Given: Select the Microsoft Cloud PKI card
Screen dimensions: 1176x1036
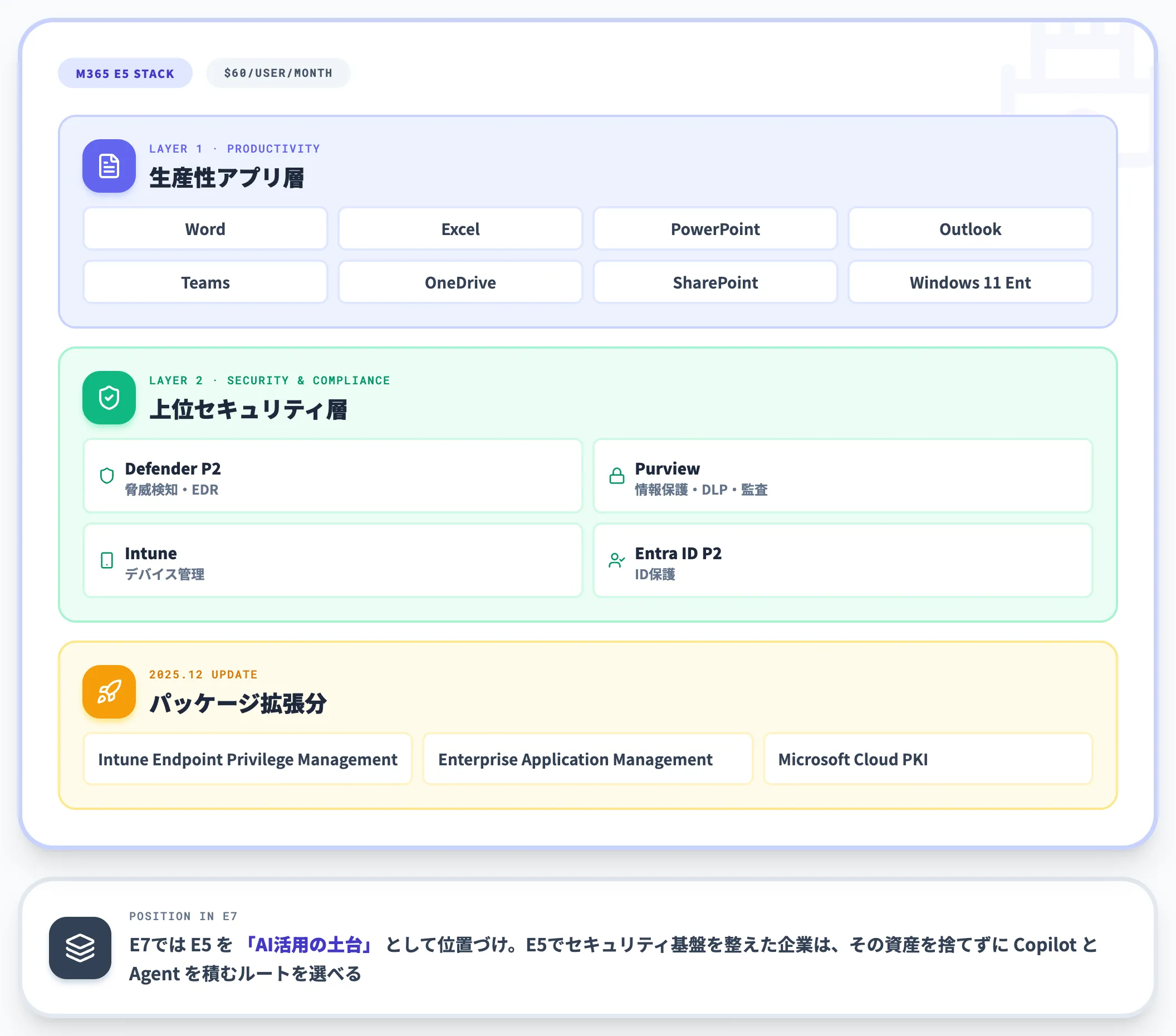Looking at the screenshot, I should click(x=928, y=759).
